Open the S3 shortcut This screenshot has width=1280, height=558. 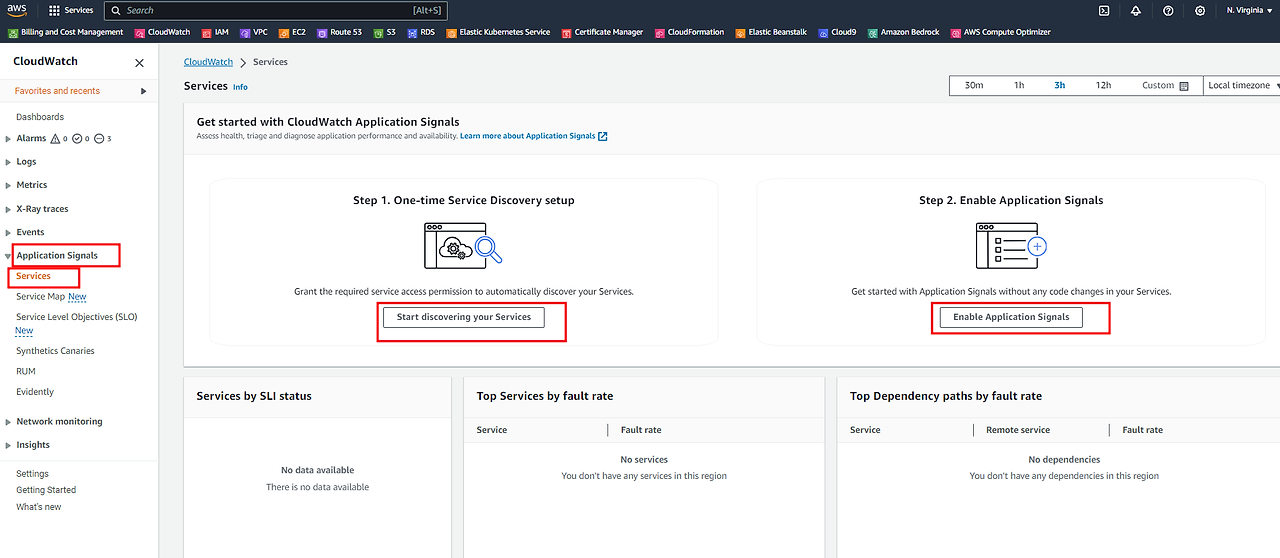tap(384, 32)
